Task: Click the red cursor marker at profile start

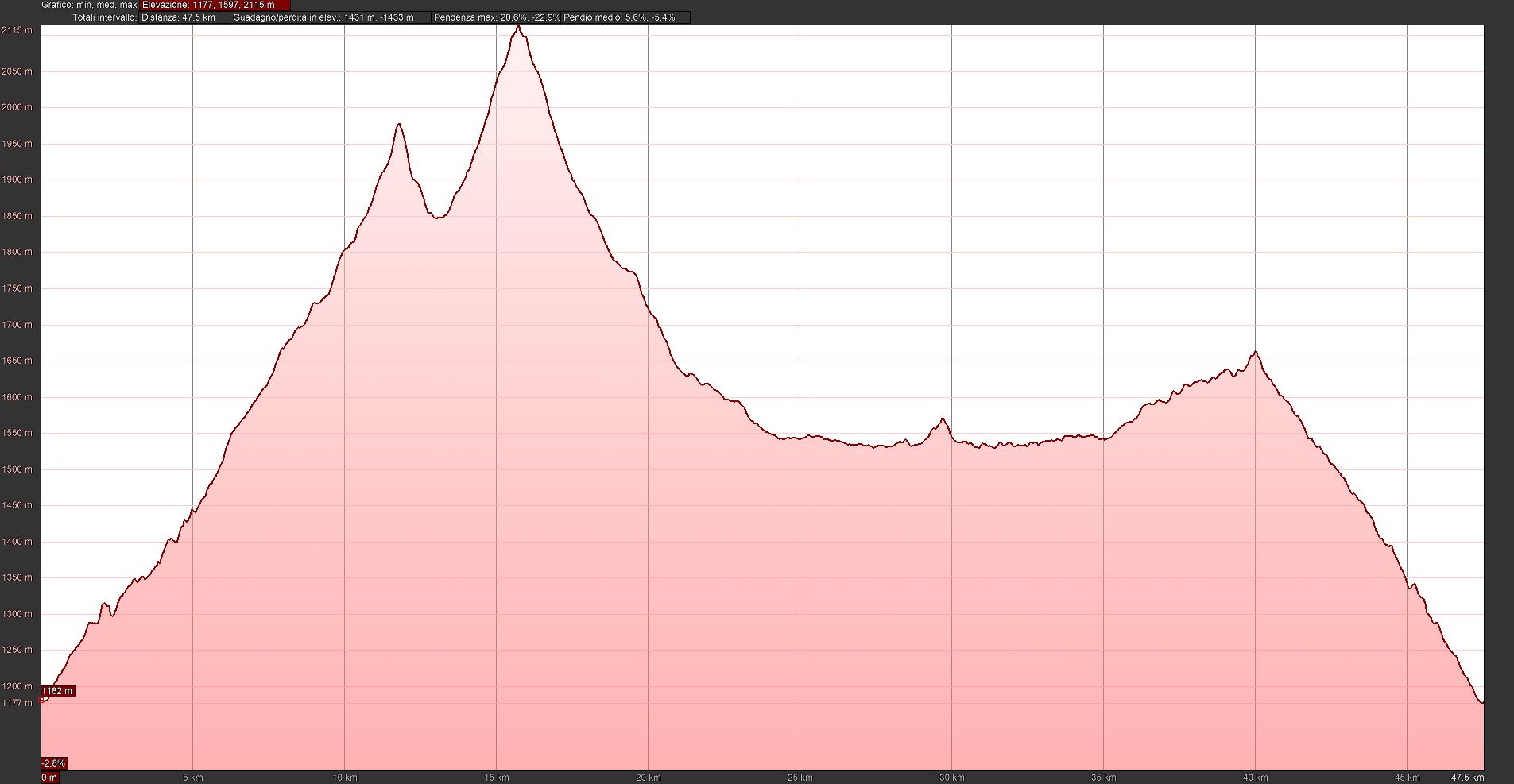Action: (44, 700)
